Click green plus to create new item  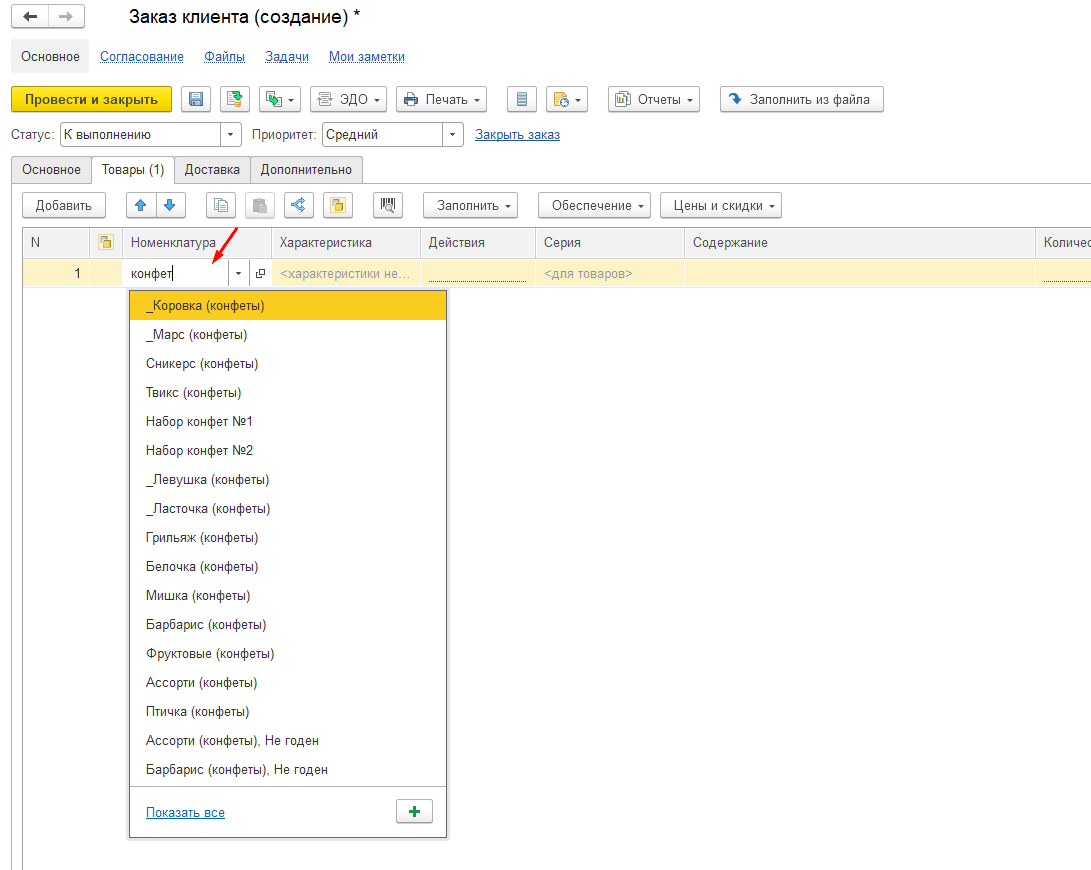pos(414,812)
